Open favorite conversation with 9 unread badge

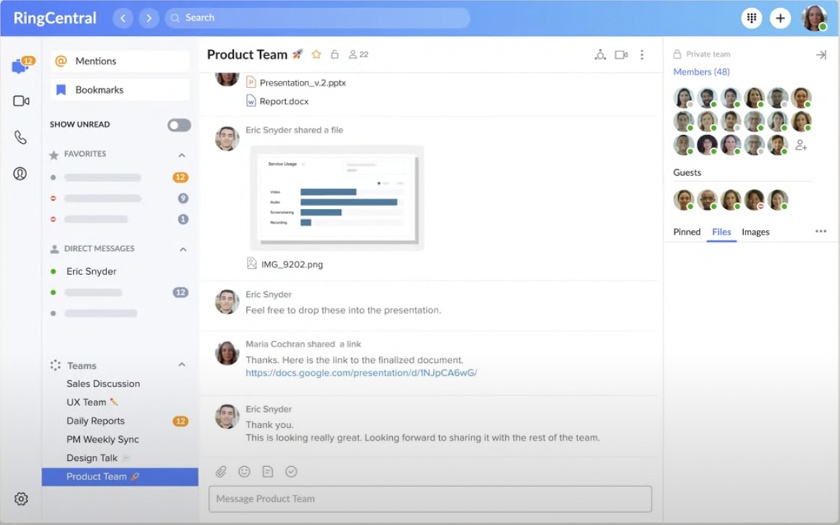120,198
